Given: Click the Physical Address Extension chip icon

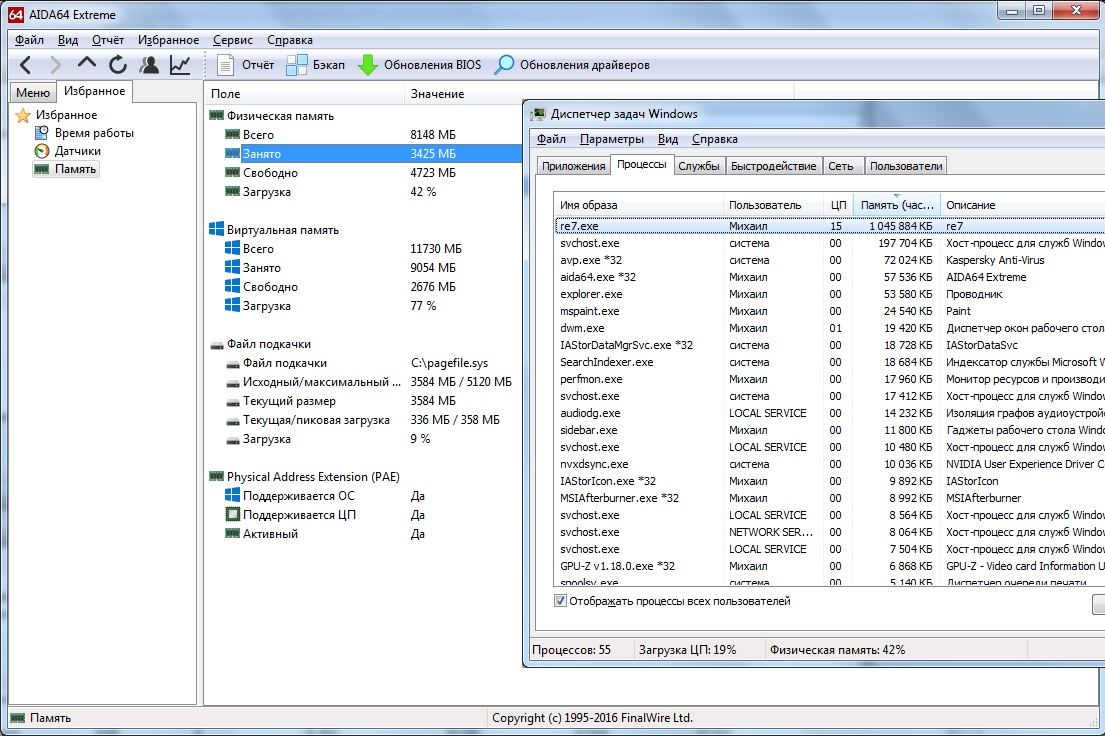Looking at the screenshot, I should click(x=216, y=477).
